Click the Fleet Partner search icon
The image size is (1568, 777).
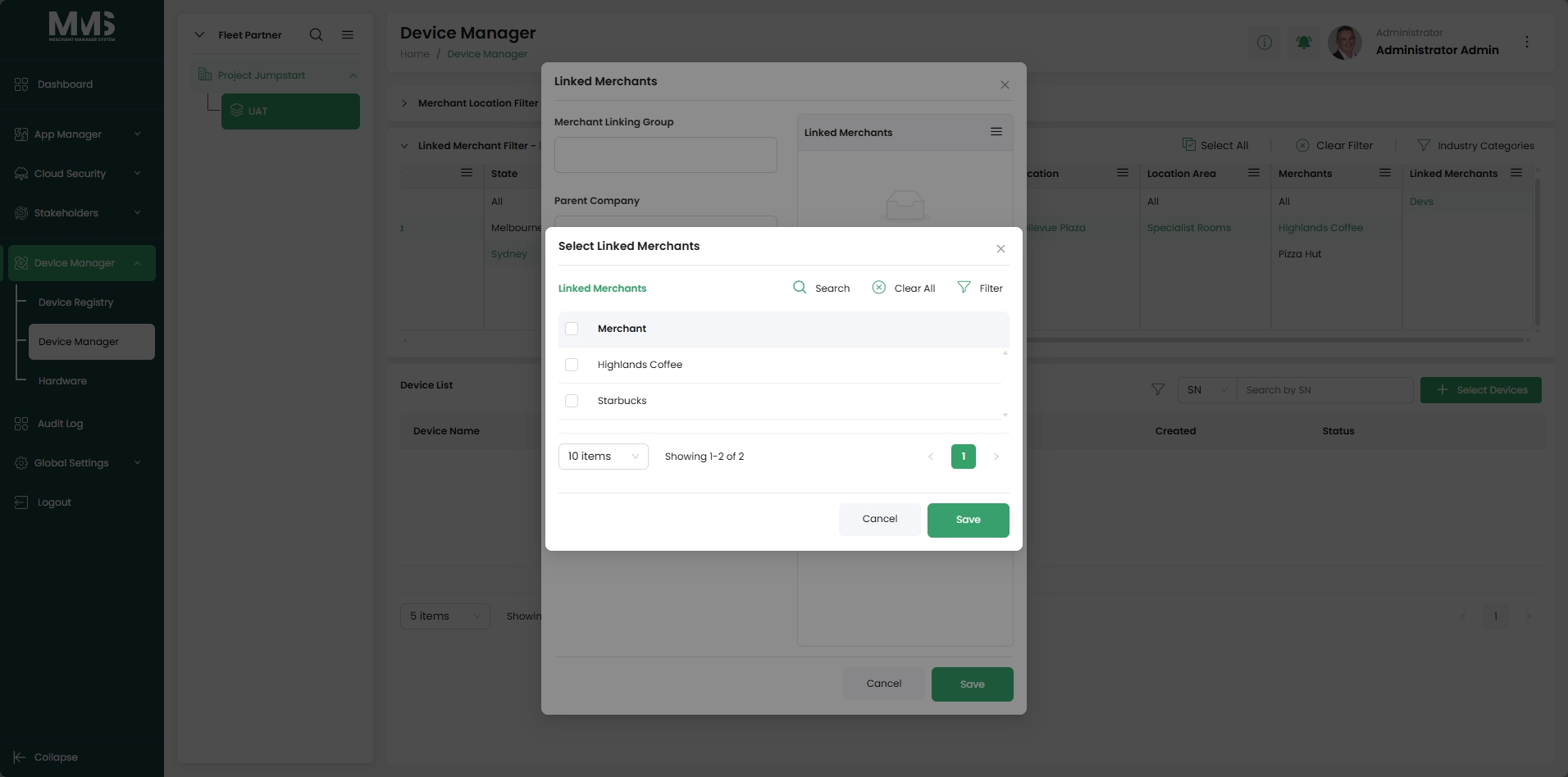[x=316, y=34]
